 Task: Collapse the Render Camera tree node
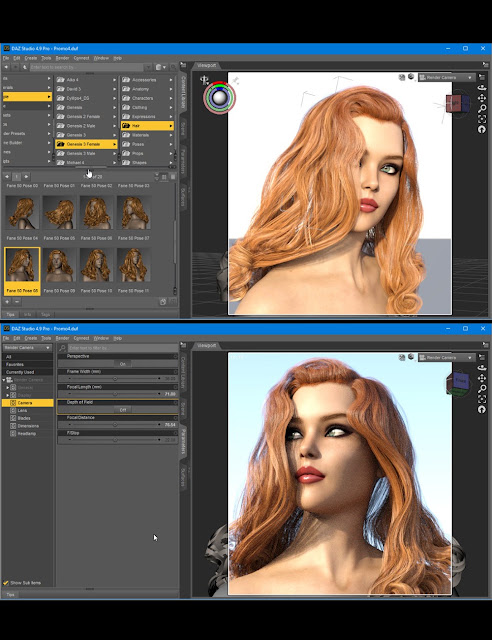coord(4,380)
